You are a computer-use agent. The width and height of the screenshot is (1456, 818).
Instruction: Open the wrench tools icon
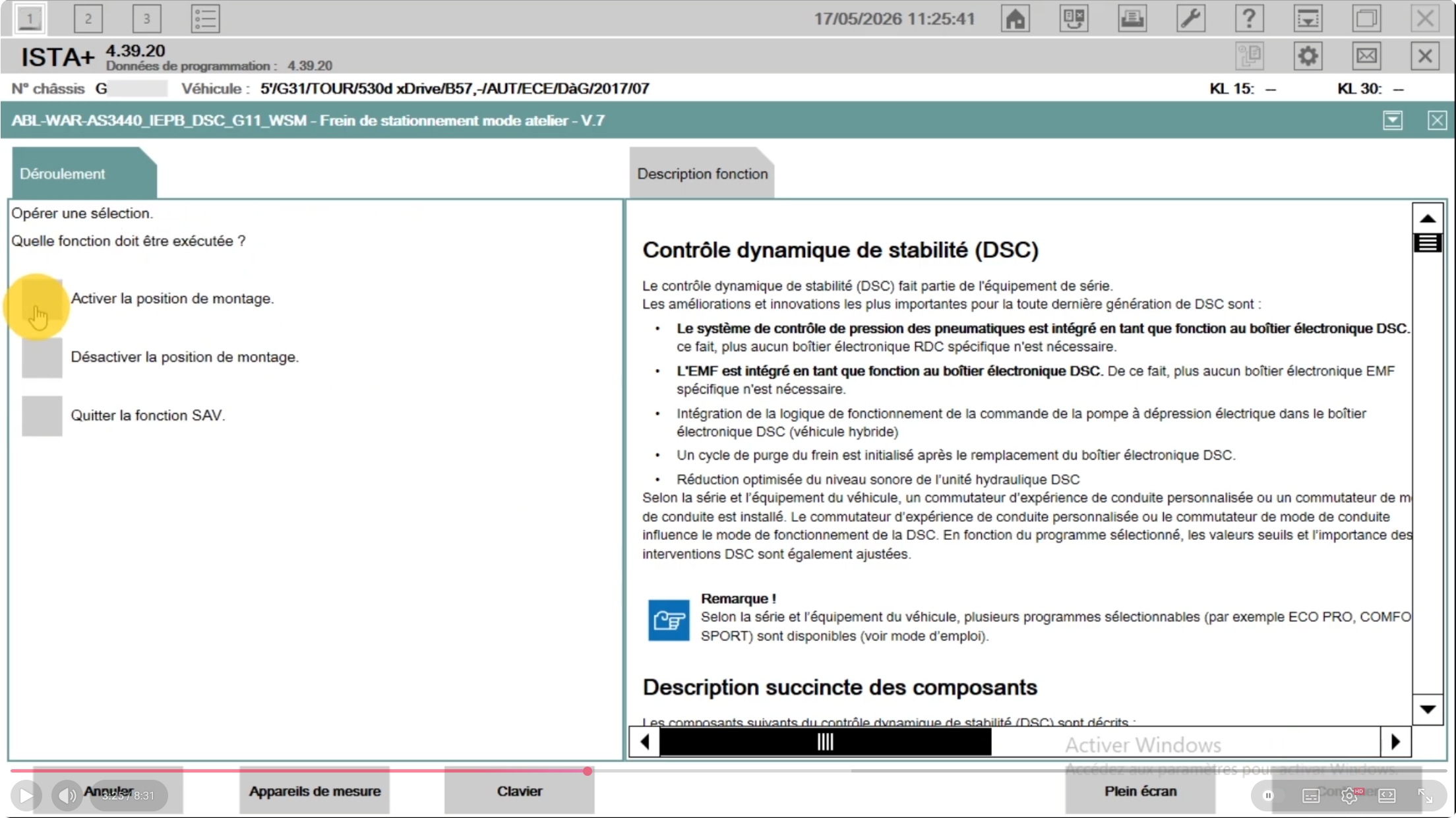[1191, 18]
